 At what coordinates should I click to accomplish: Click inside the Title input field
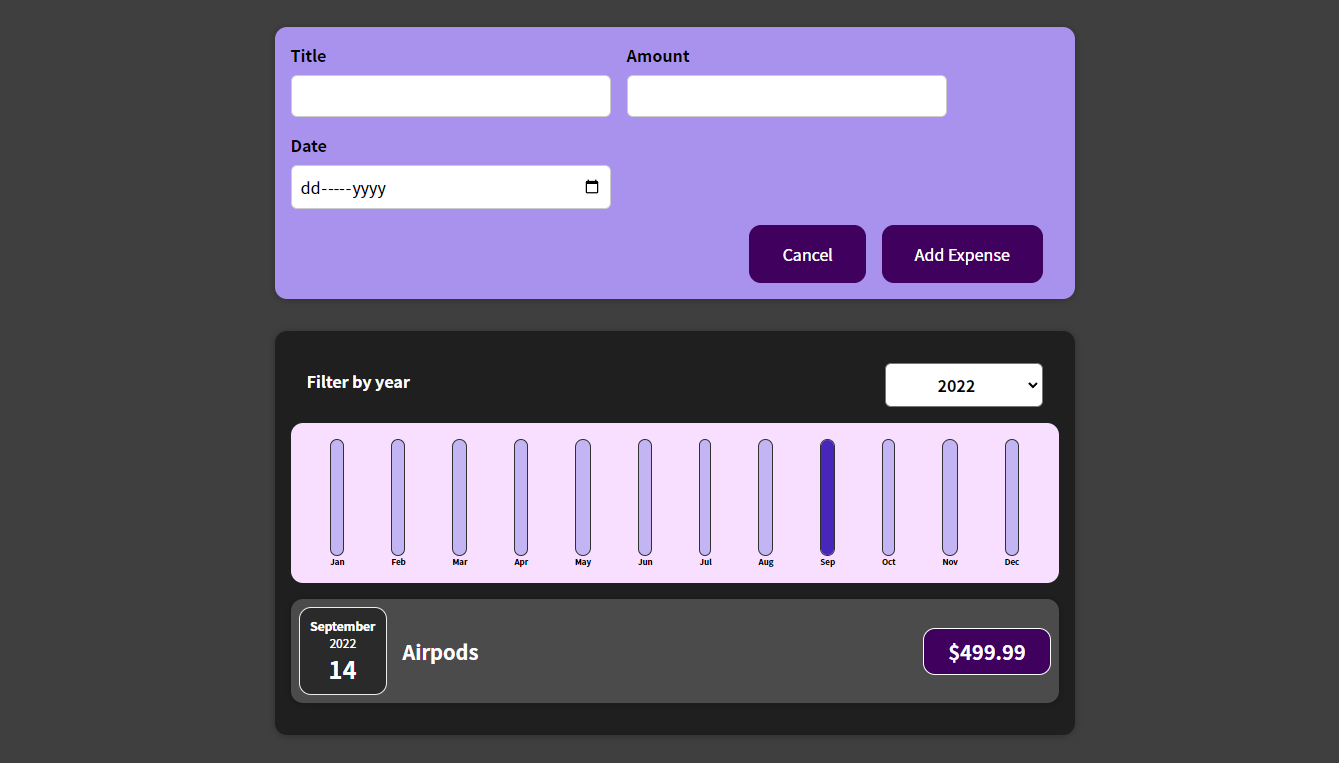click(450, 95)
